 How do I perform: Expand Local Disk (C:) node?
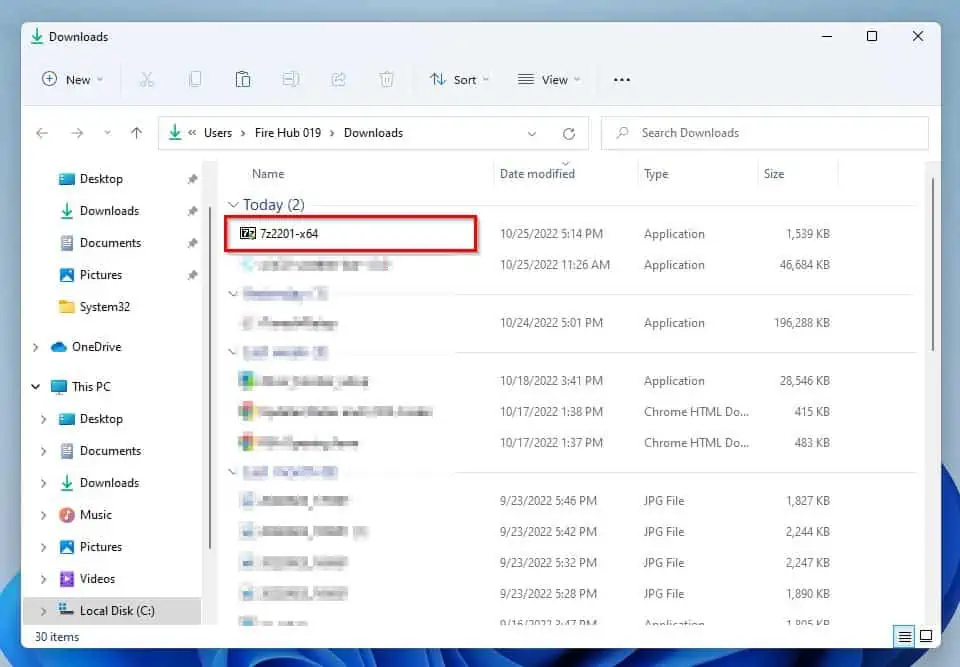click(43, 611)
